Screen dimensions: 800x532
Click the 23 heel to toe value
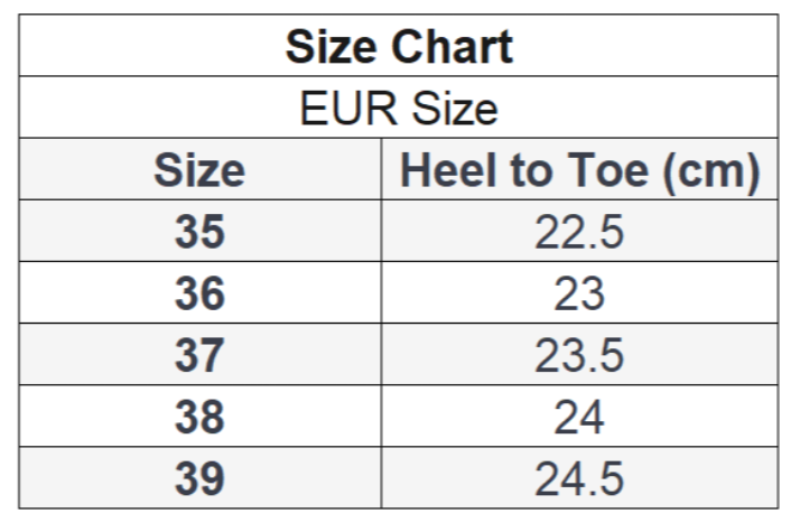click(x=579, y=294)
